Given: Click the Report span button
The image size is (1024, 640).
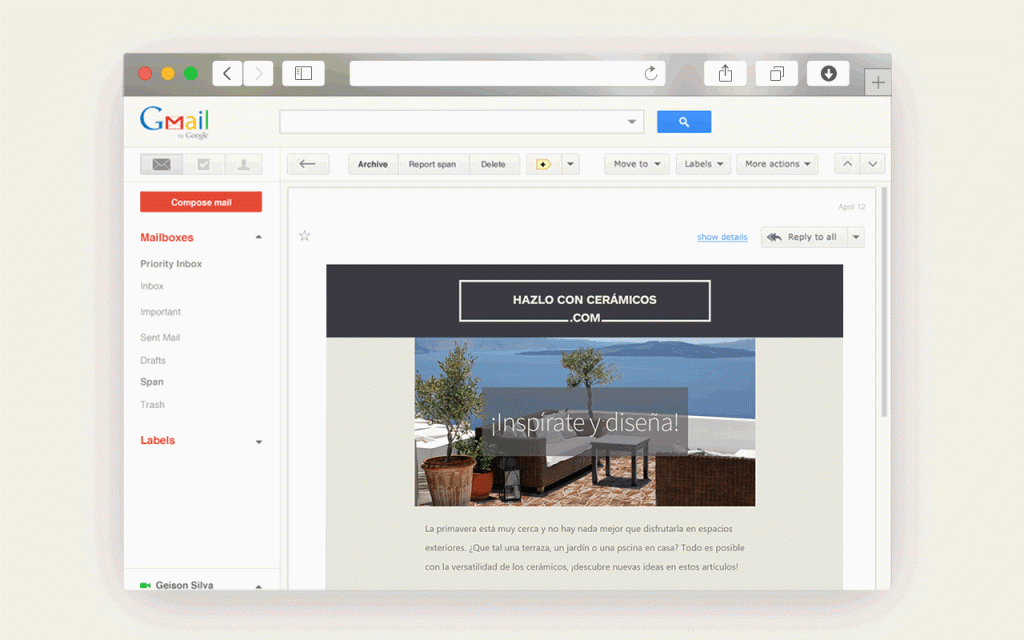Looking at the screenshot, I should coord(432,165).
